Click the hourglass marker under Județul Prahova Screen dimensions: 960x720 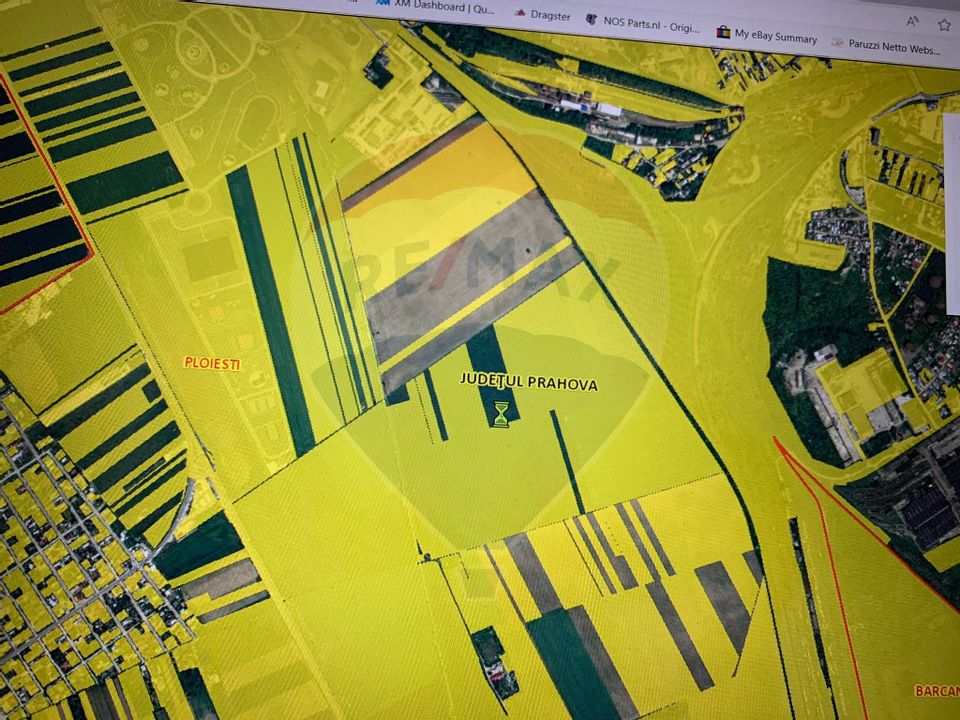501,414
